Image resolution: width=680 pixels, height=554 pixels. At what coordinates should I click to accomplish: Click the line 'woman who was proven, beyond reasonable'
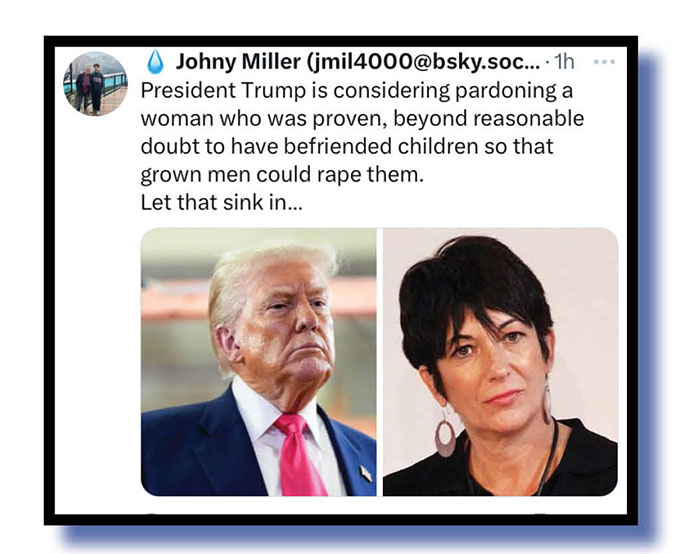362,118
